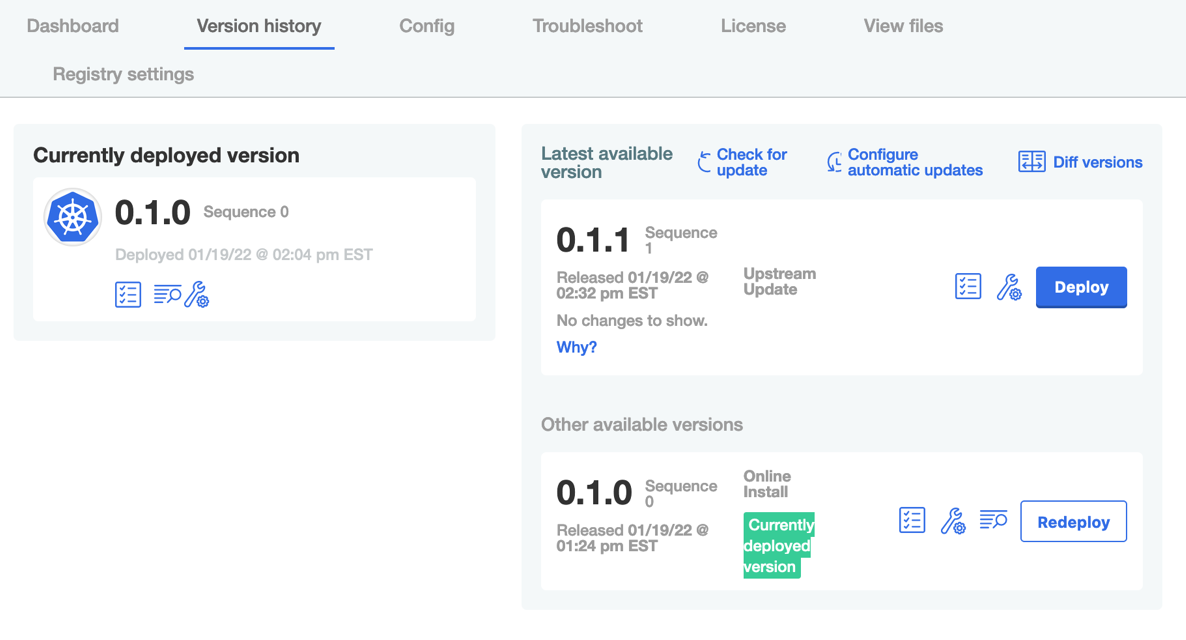Viewport: 1186px width, 640px height.
Task: Open Configure automatic updates
Action: point(904,162)
